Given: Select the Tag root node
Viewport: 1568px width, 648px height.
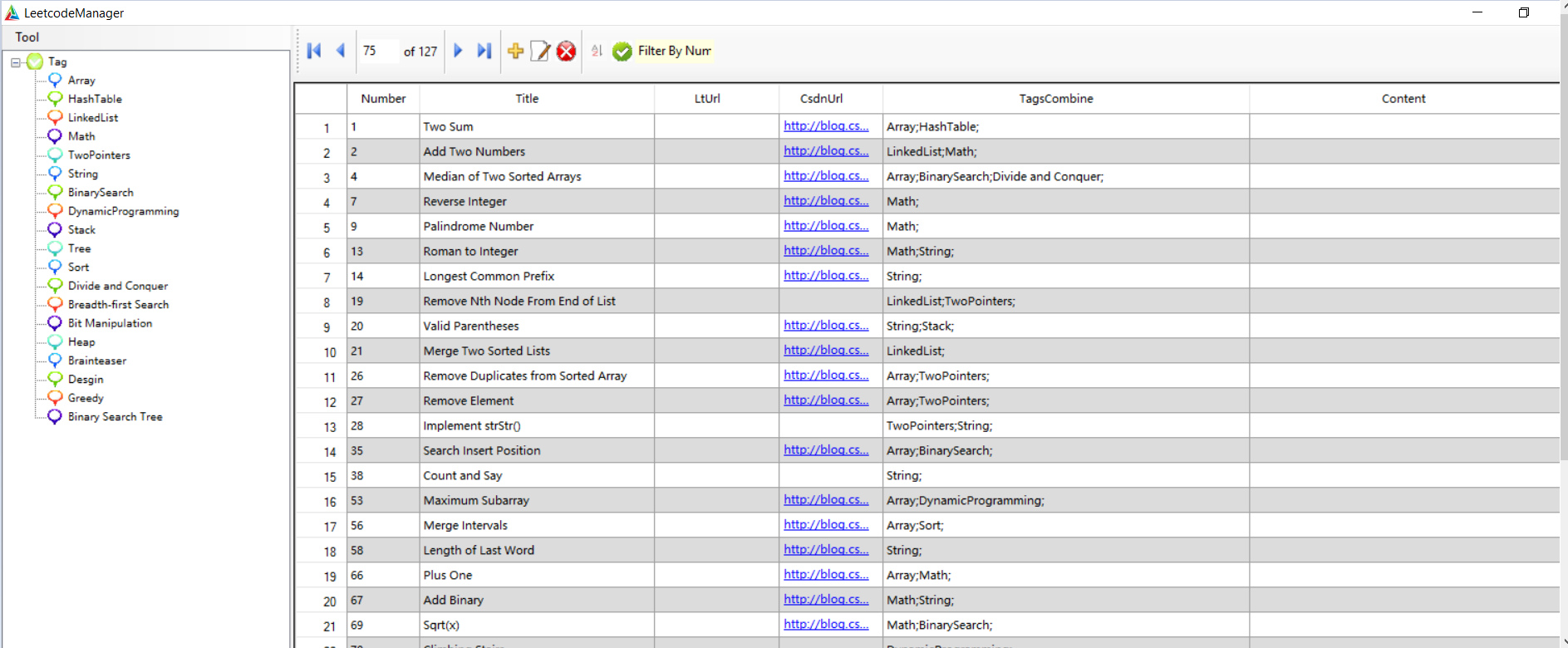Looking at the screenshot, I should point(57,61).
